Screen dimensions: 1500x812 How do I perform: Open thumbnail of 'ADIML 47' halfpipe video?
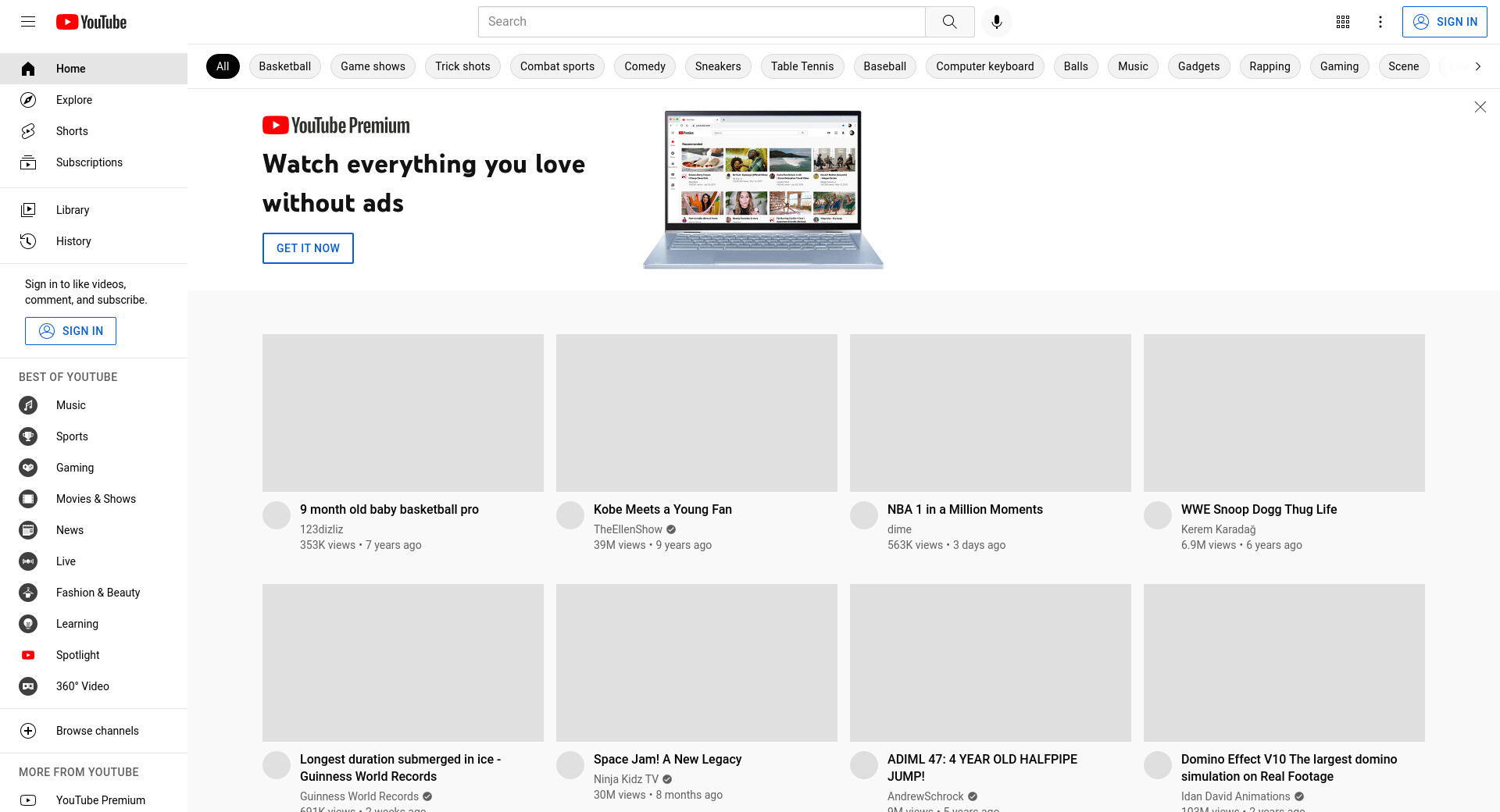tap(991, 663)
